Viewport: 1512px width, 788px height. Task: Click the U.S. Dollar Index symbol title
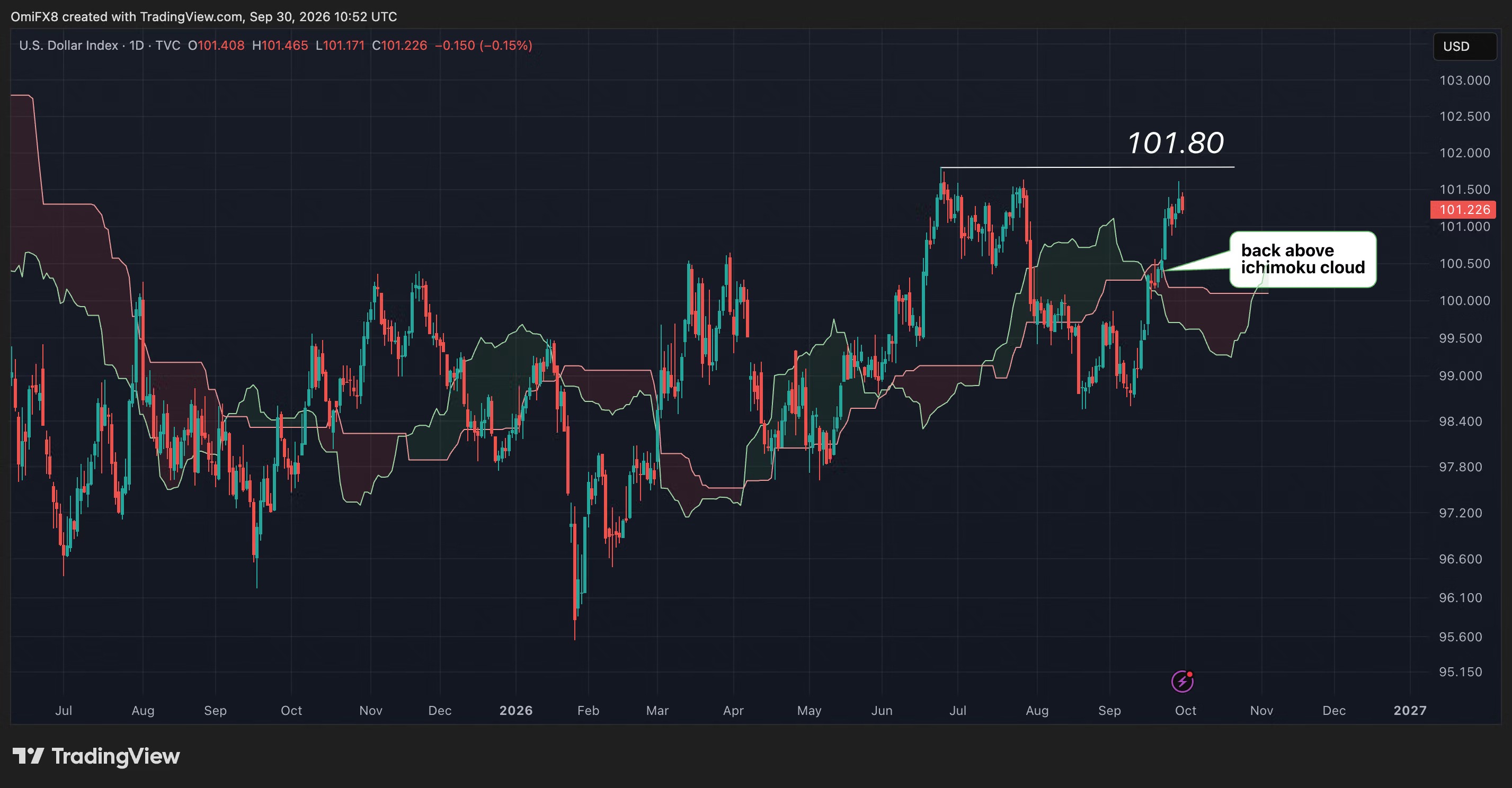pyautogui.click(x=69, y=45)
